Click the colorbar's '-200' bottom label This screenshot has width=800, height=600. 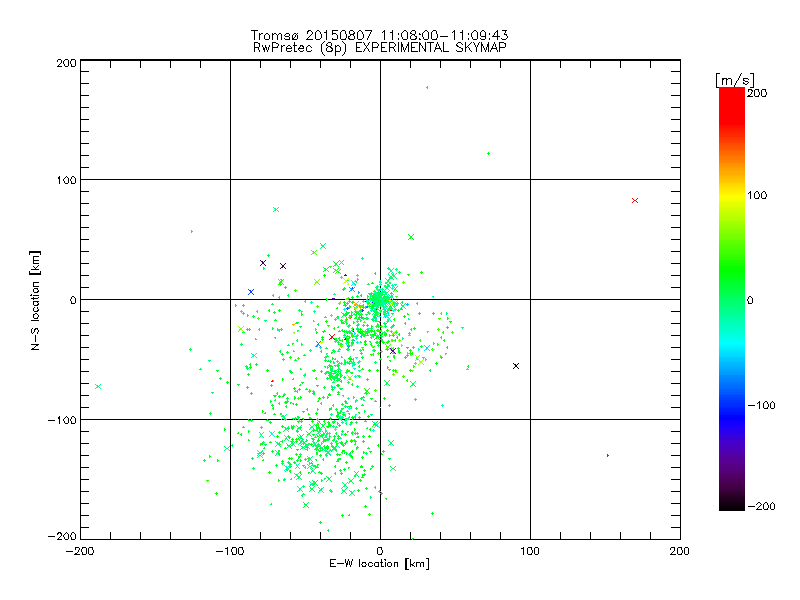[761, 506]
